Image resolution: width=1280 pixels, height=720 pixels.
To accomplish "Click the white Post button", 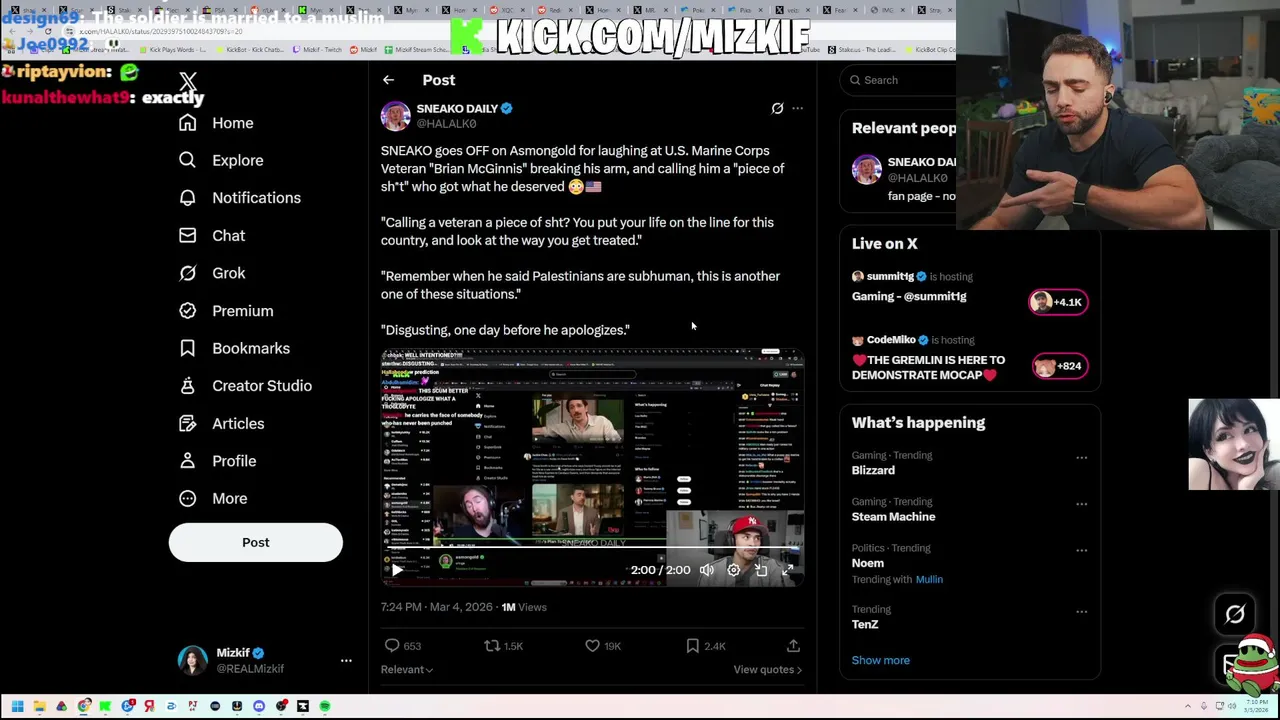I will point(256,542).
